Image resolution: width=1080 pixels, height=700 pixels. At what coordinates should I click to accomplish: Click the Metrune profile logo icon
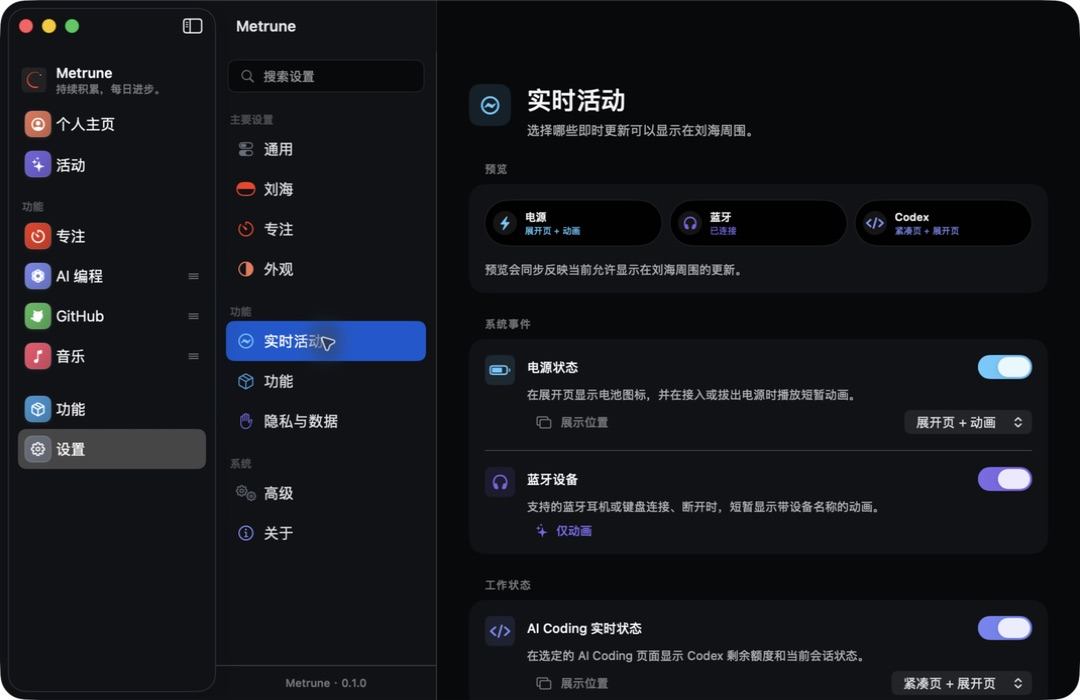point(34,80)
